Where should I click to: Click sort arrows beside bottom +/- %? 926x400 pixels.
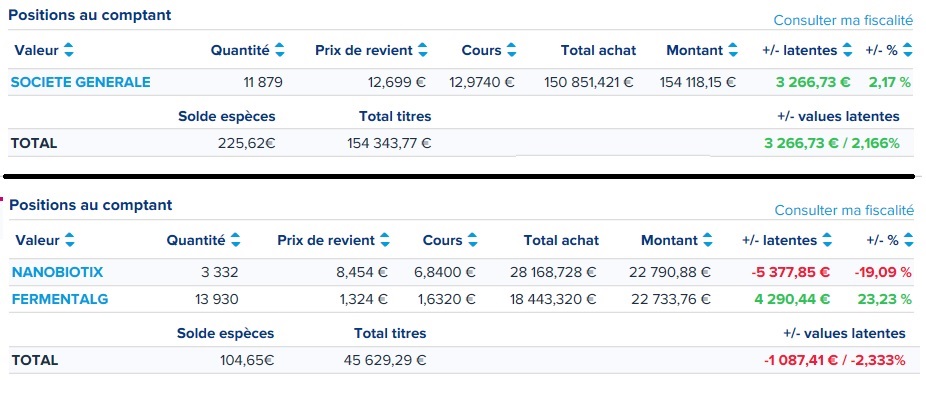click(908, 240)
